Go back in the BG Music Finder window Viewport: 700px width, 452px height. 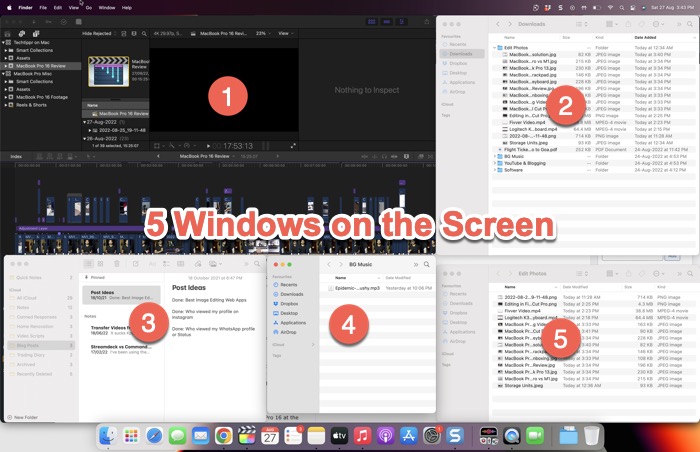click(329, 264)
